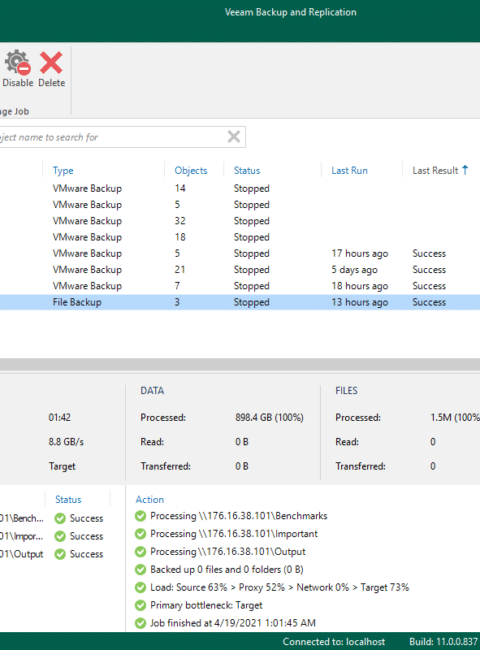Click check icon beside Processing Important action

tap(141, 534)
